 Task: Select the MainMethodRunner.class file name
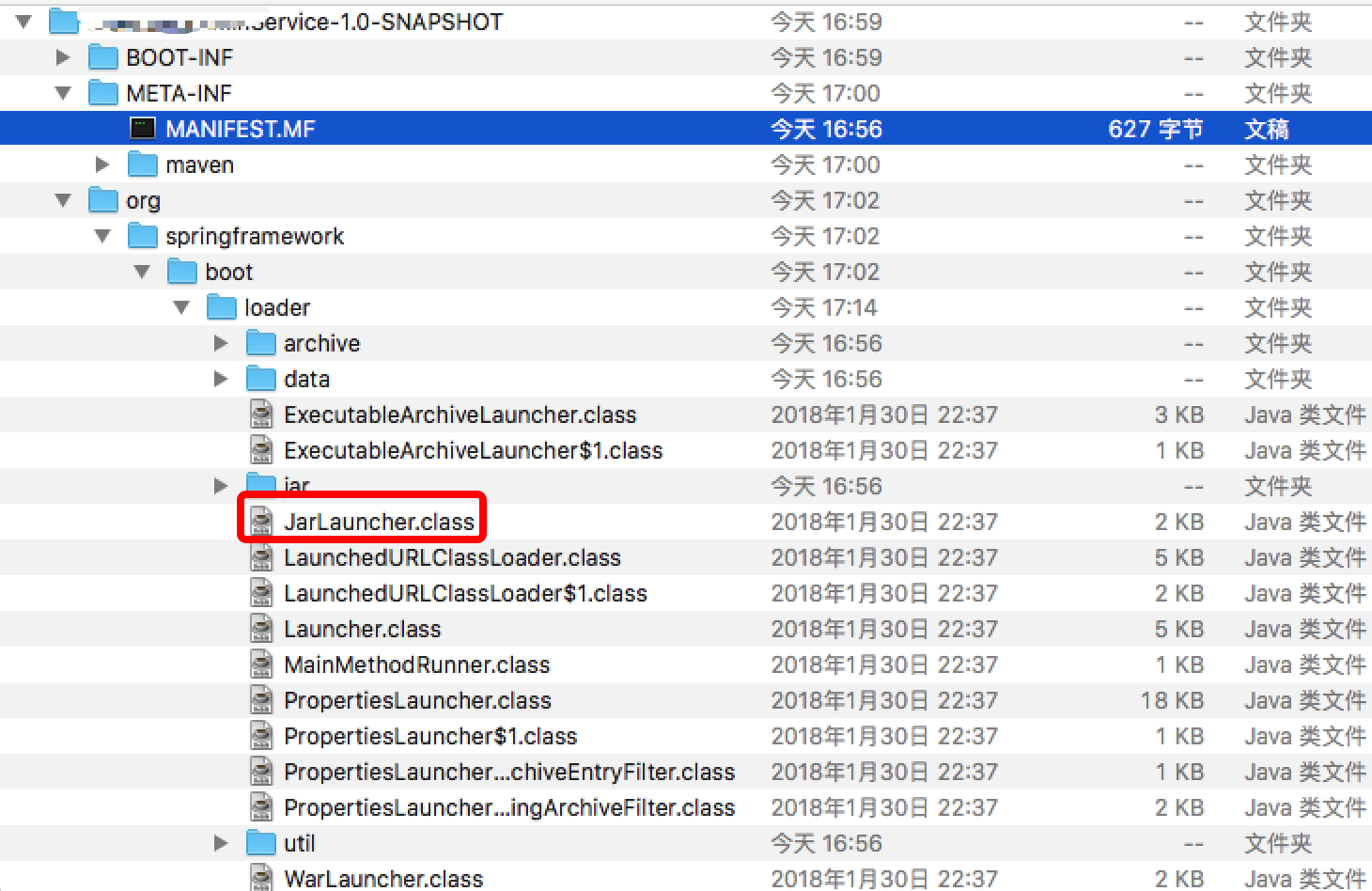[416, 664]
